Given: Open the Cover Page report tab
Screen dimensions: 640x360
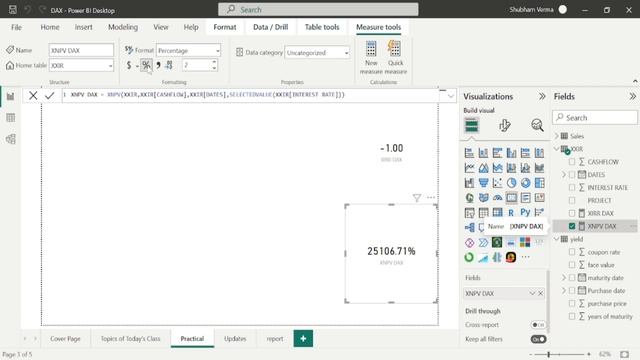Looking at the screenshot, I should [x=65, y=339].
